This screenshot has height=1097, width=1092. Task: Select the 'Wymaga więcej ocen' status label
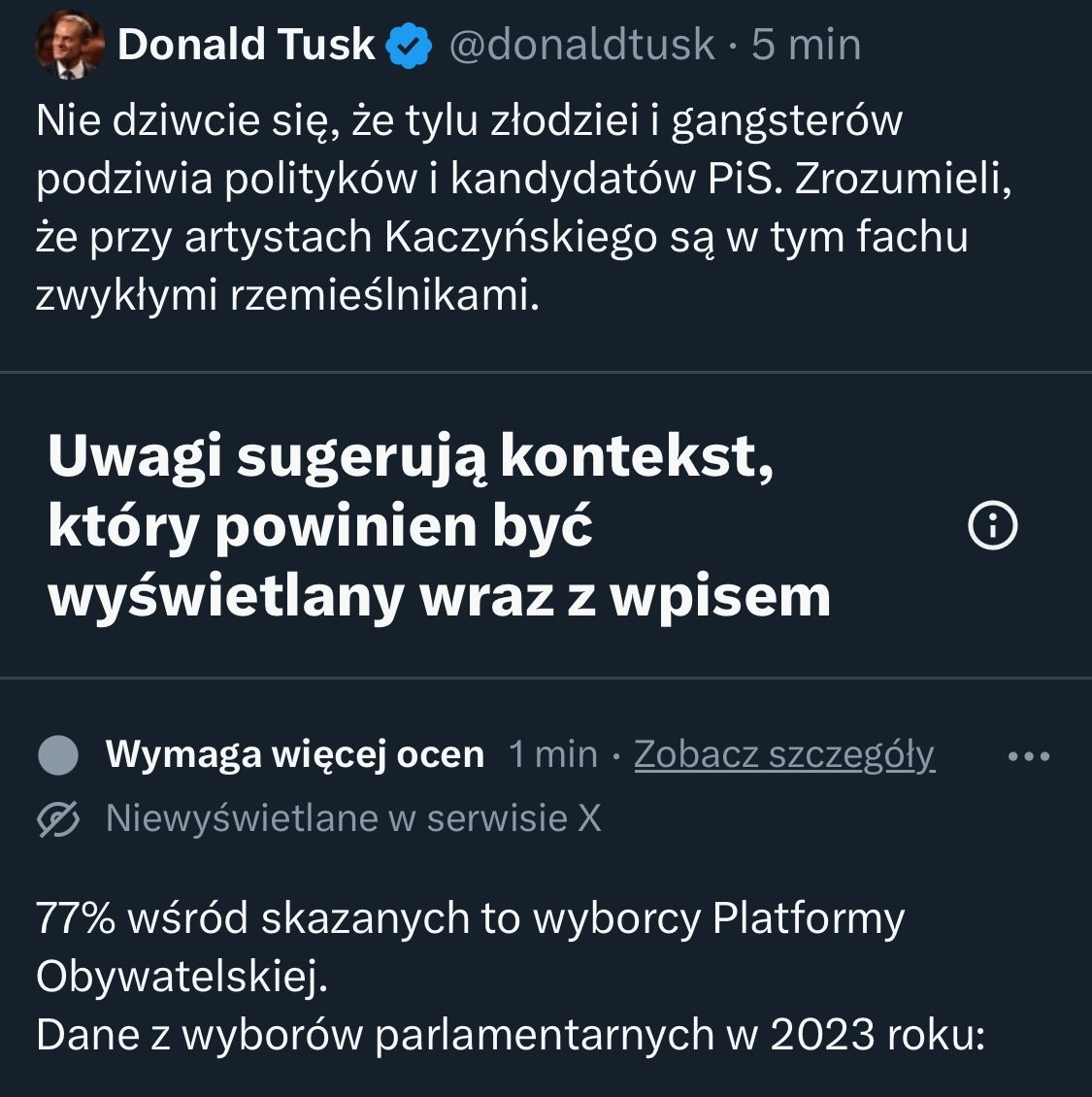pos(294,754)
